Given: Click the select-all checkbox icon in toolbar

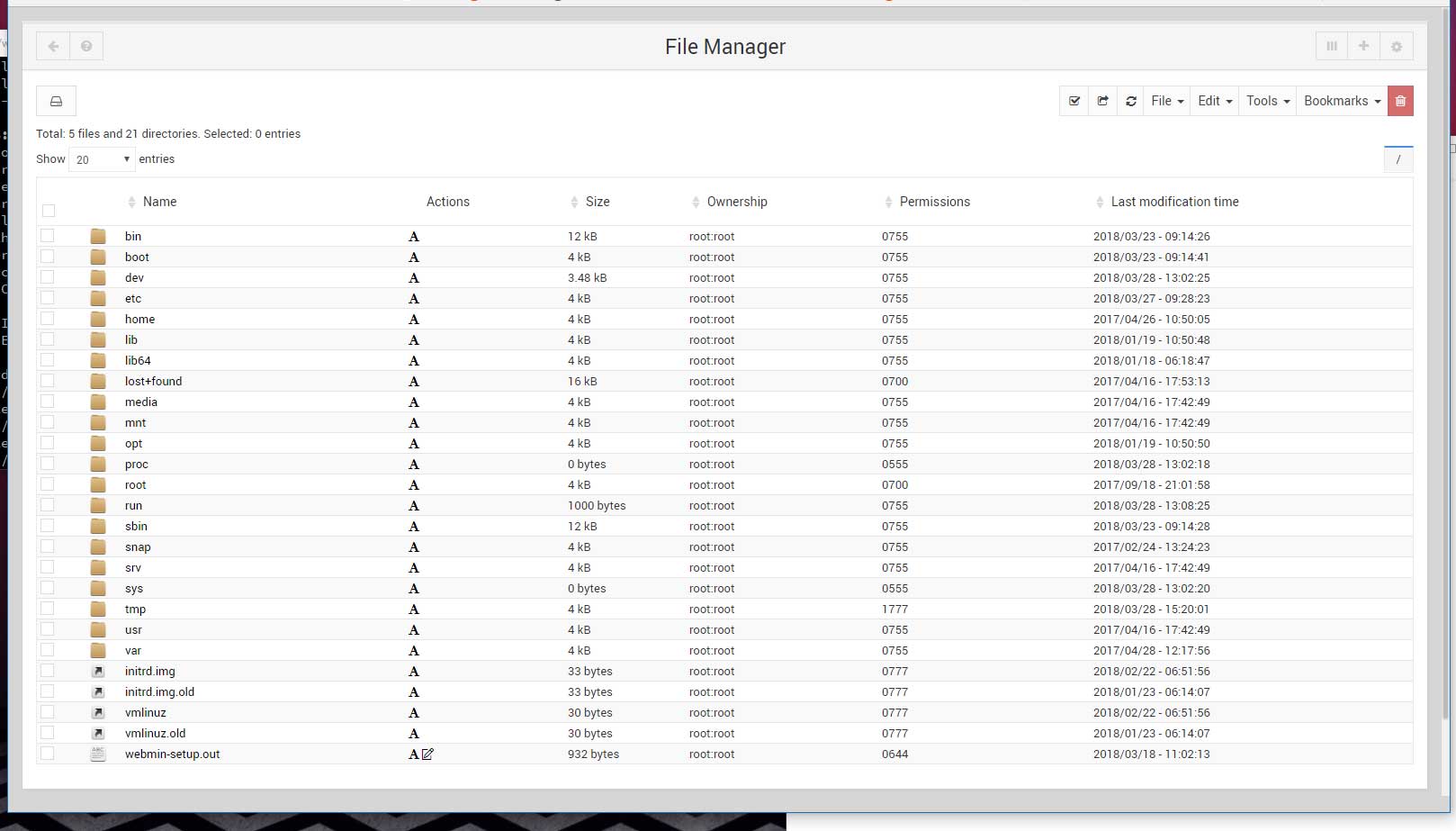Looking at the screenshot, I should (x=1074, y=101).
